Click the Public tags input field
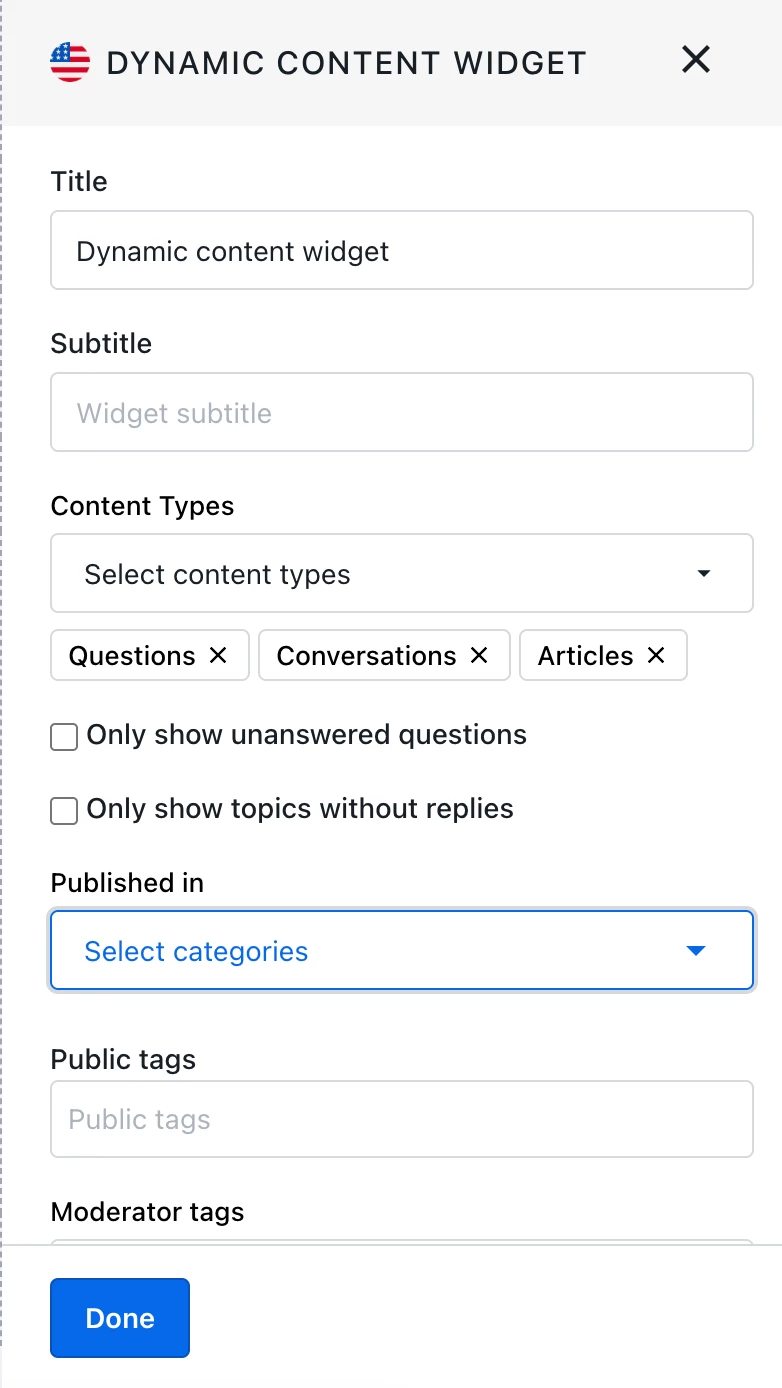 (401, 1119)
